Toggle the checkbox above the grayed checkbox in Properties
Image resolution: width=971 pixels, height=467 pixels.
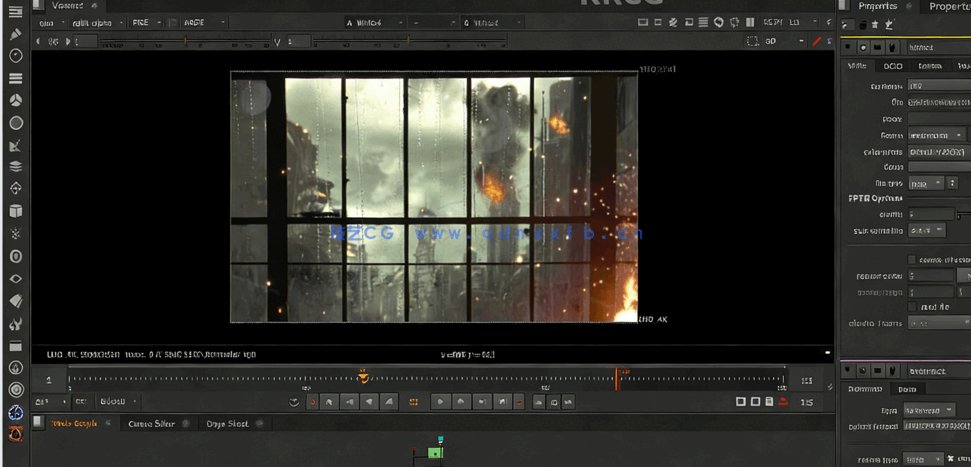pyautogui.click(x=912, y=260)
